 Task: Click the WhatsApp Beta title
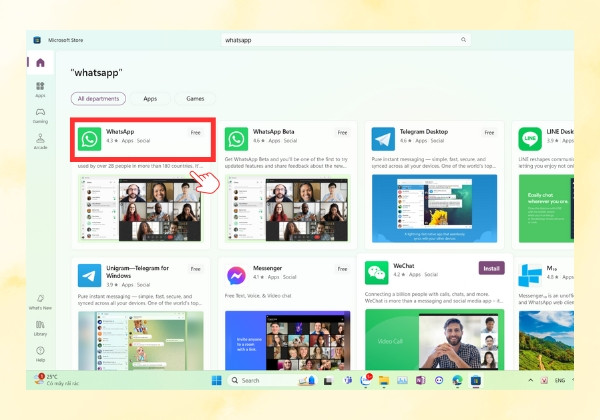tap(274, 132)
